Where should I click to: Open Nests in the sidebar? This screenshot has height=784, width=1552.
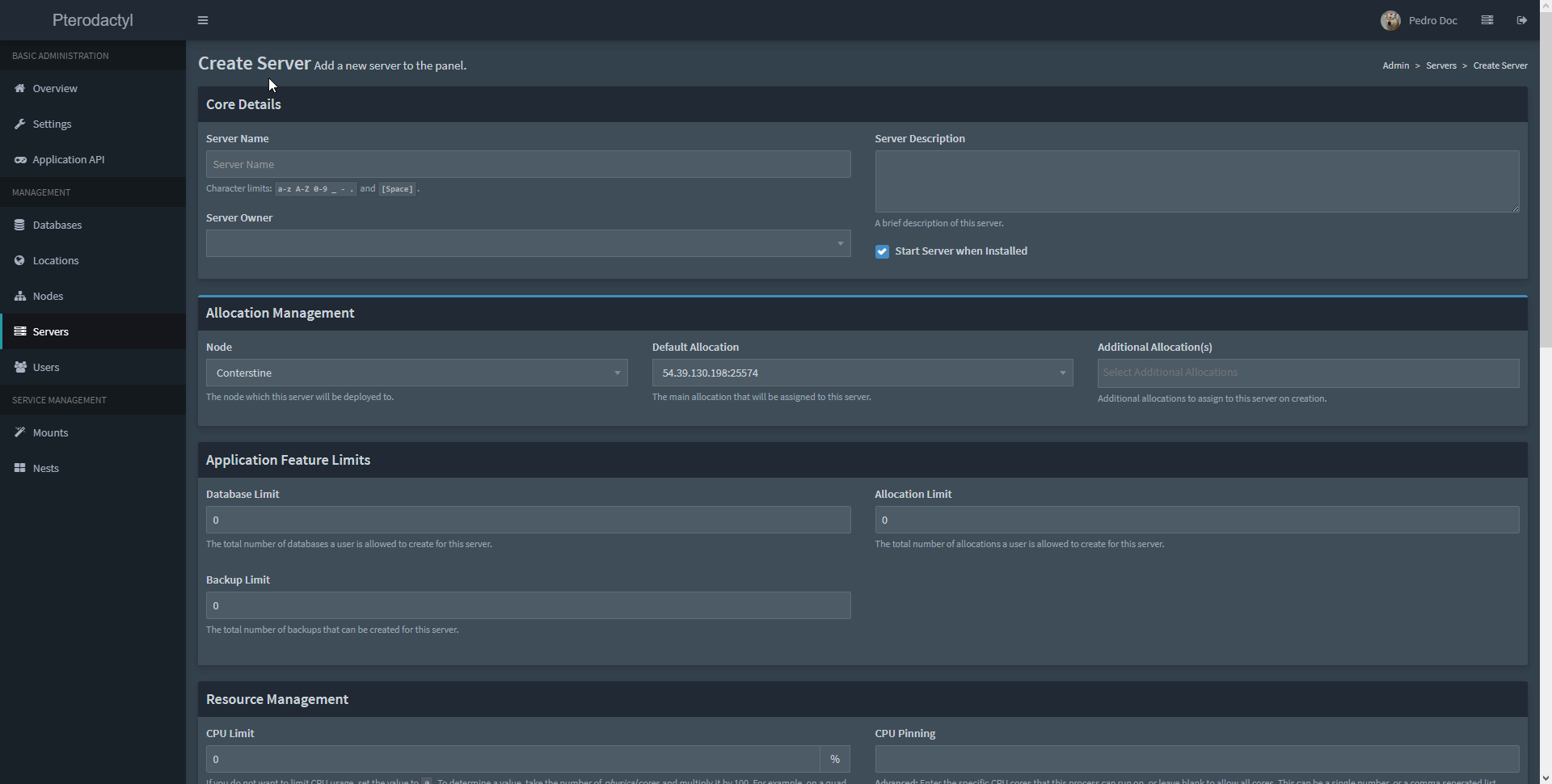point(93,468)
